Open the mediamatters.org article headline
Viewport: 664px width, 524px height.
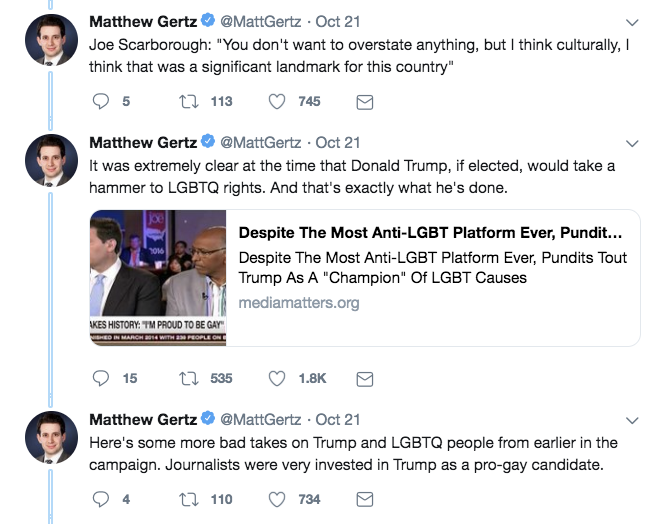coord(435,231)
